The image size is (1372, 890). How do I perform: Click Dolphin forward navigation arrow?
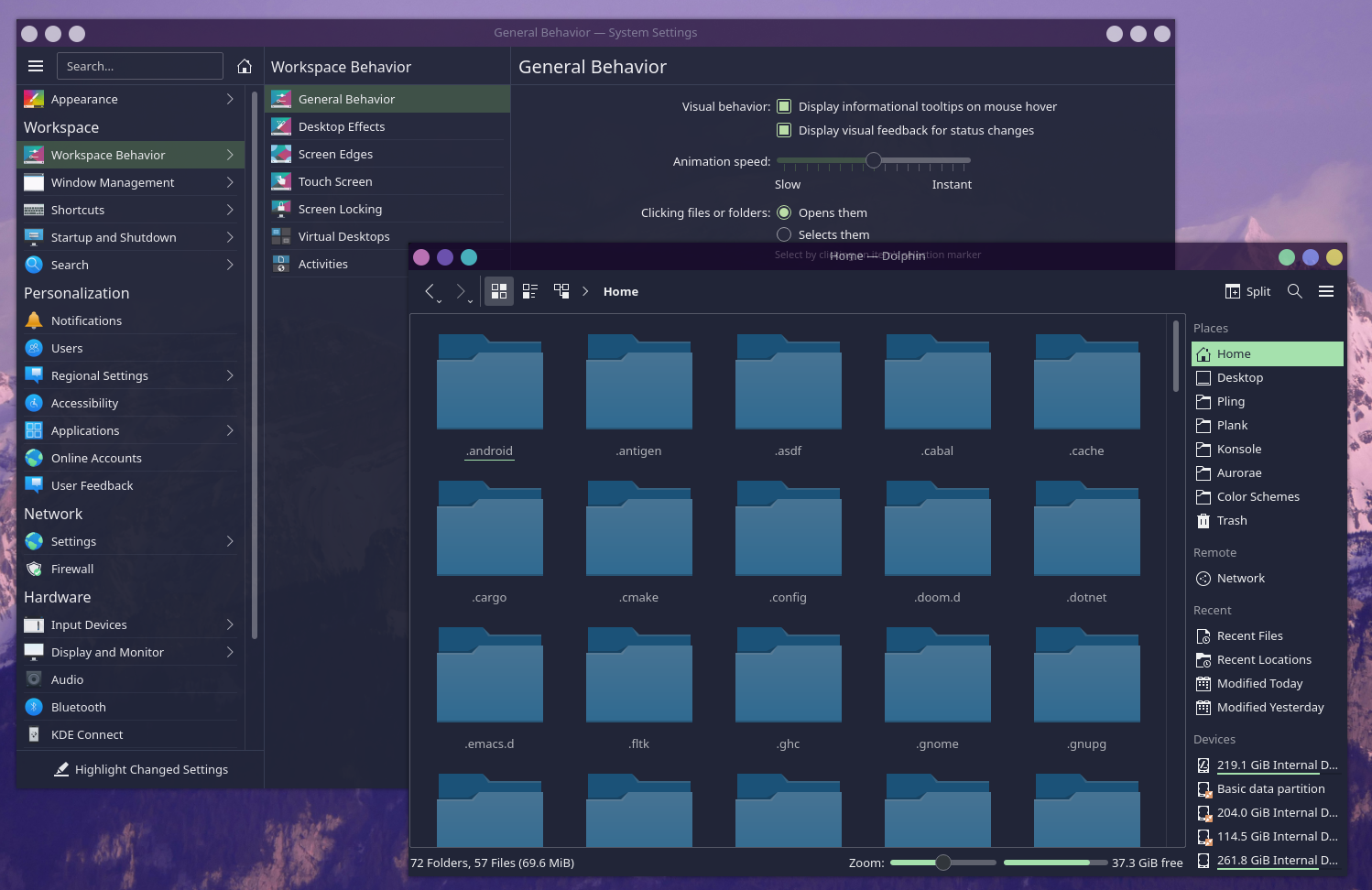pyautogui.click(x=461, y=291)
